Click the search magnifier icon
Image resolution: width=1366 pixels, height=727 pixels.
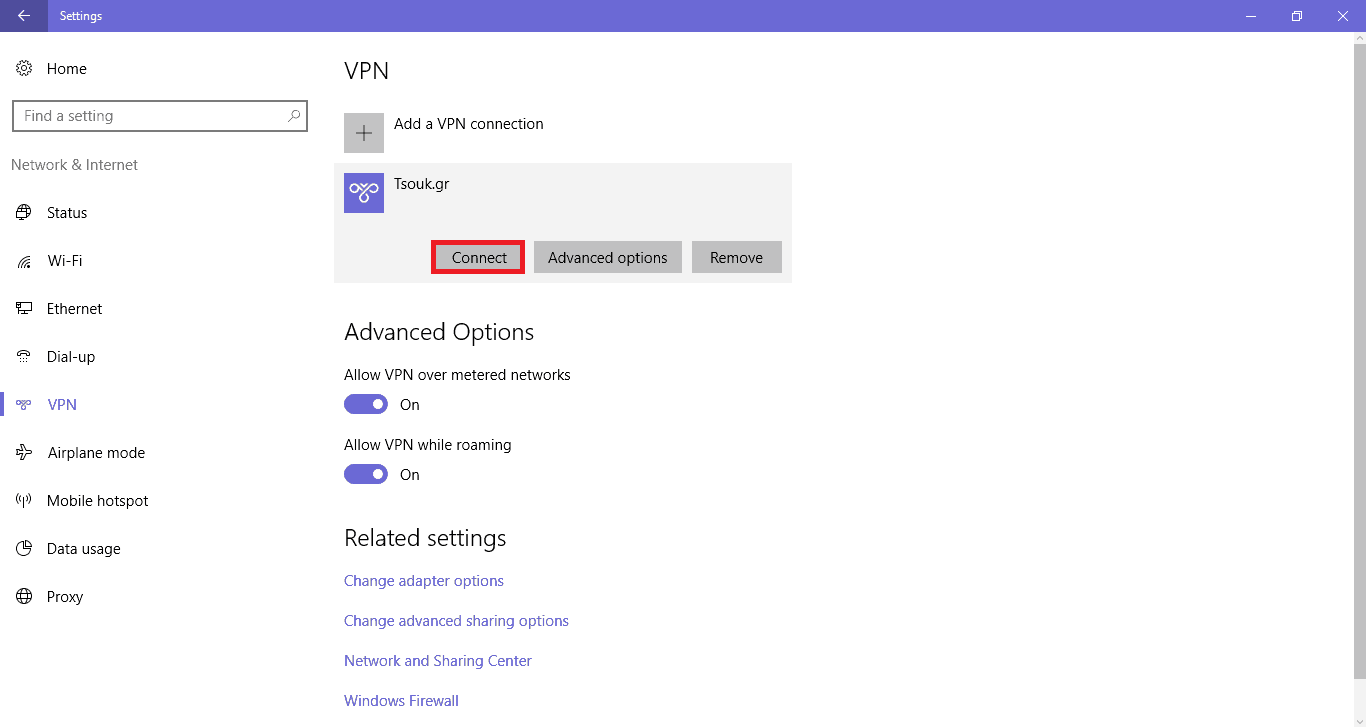[x=294, y=116]
